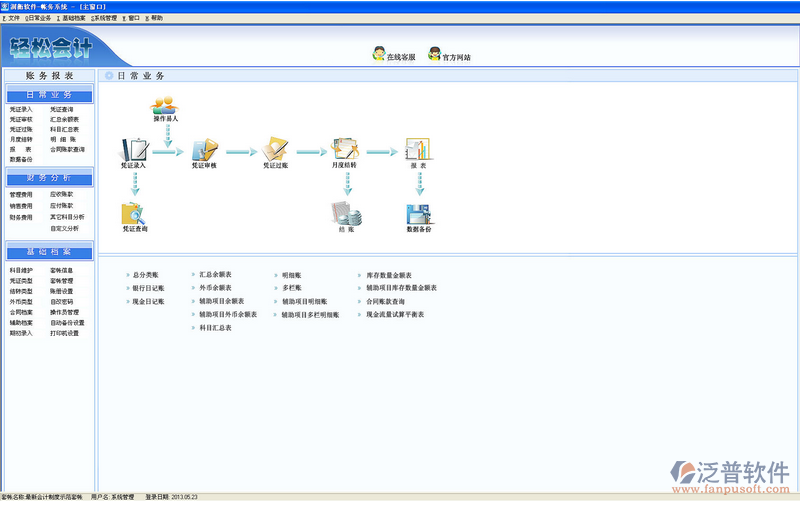Click the 凭证查询 voucher query icon

click(x=134, y=214)
